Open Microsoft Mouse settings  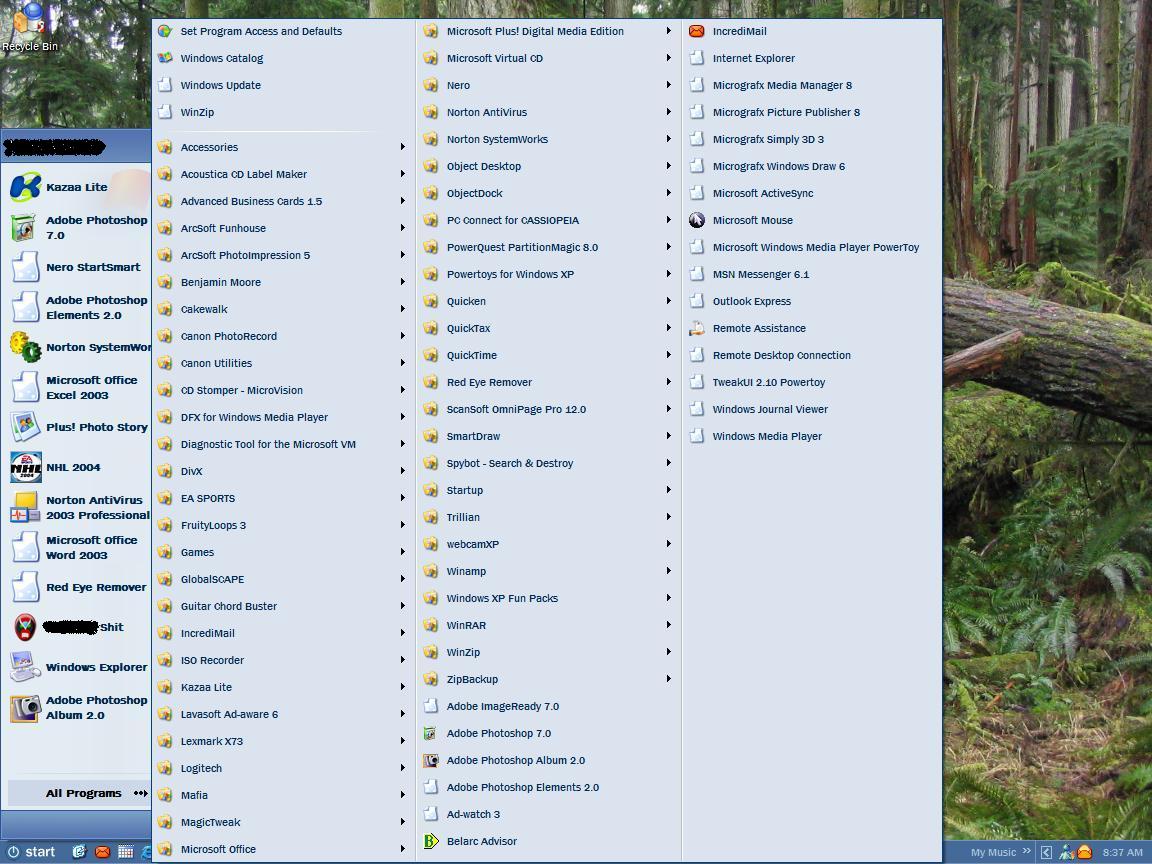(x=753, y=220)
